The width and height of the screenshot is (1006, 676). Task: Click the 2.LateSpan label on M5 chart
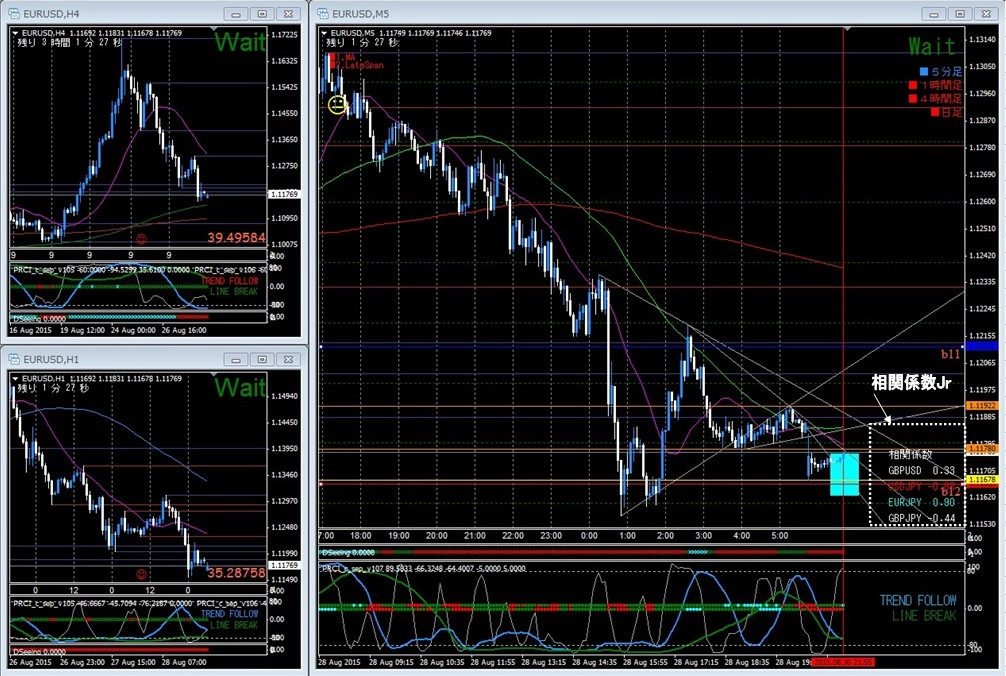pos(357,65)
